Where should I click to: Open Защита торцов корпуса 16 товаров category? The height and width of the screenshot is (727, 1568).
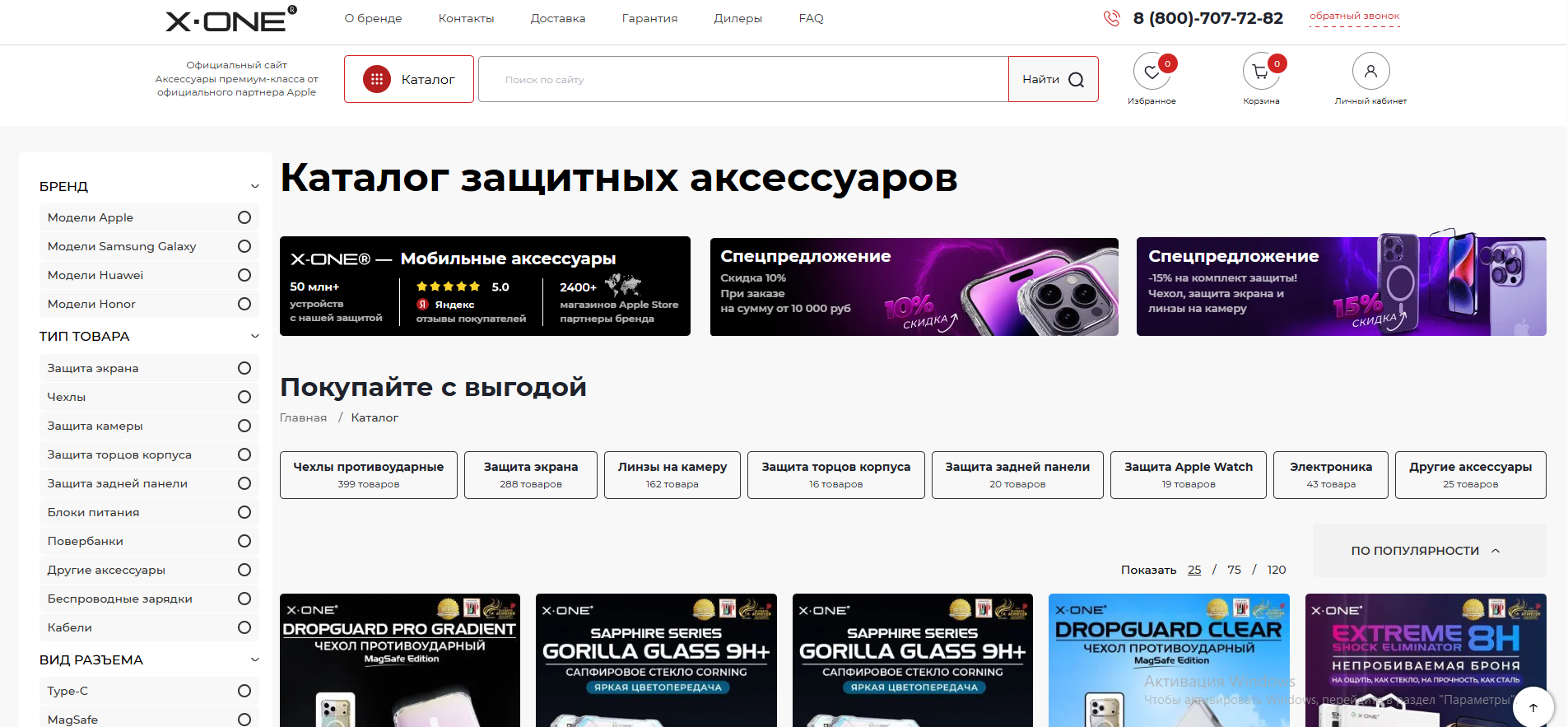point(836,475)
